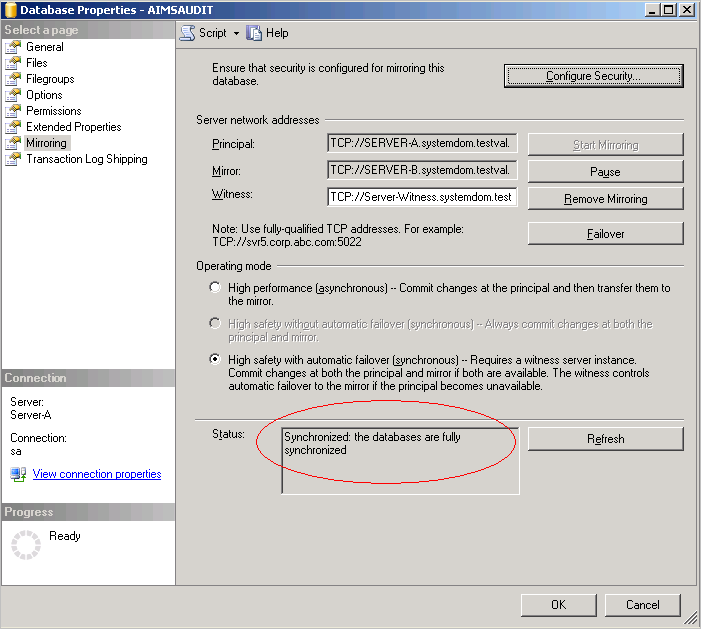Click the Options page icon
The width and height of the screenshot is (701, 629).
pyautogui.click(x=13, y=95)
